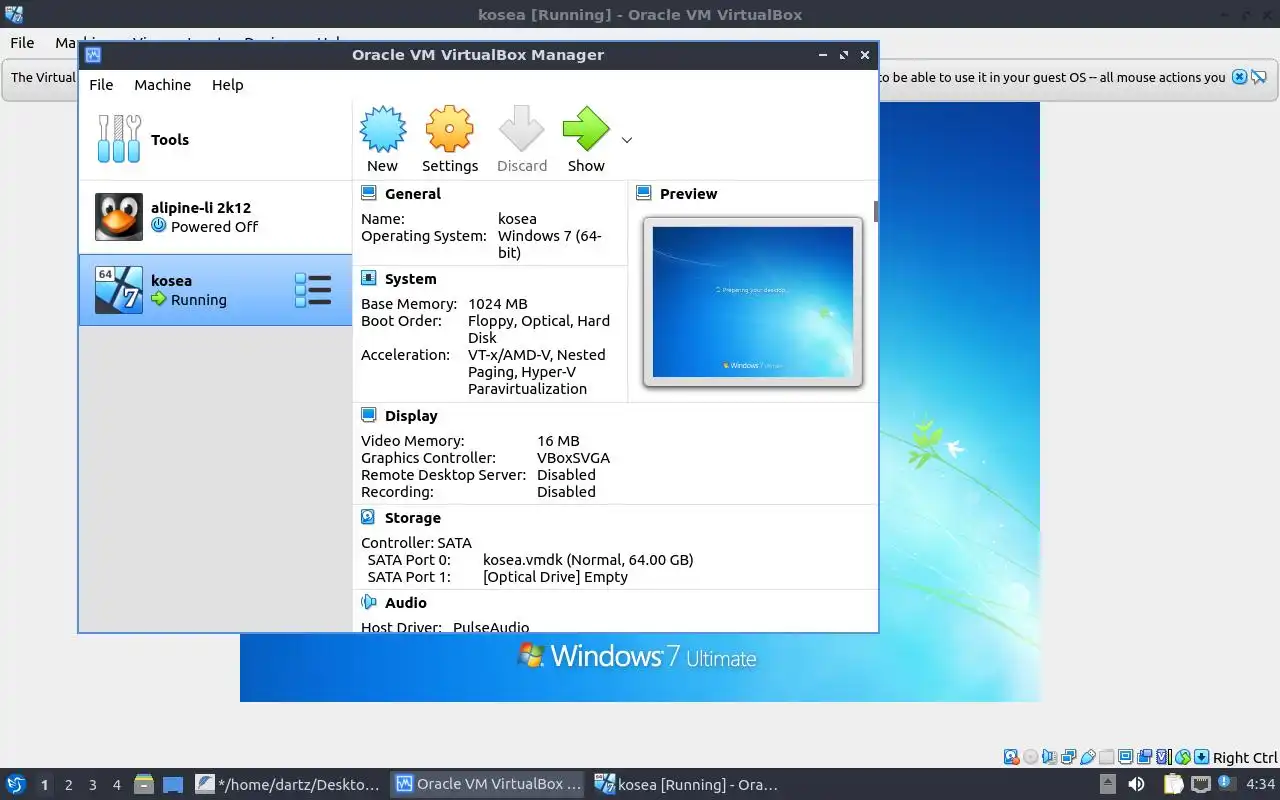The width and height of the screenshot is (1280, 800).
Task: Click the VM preview thumbnail
Action: [752, 301]
